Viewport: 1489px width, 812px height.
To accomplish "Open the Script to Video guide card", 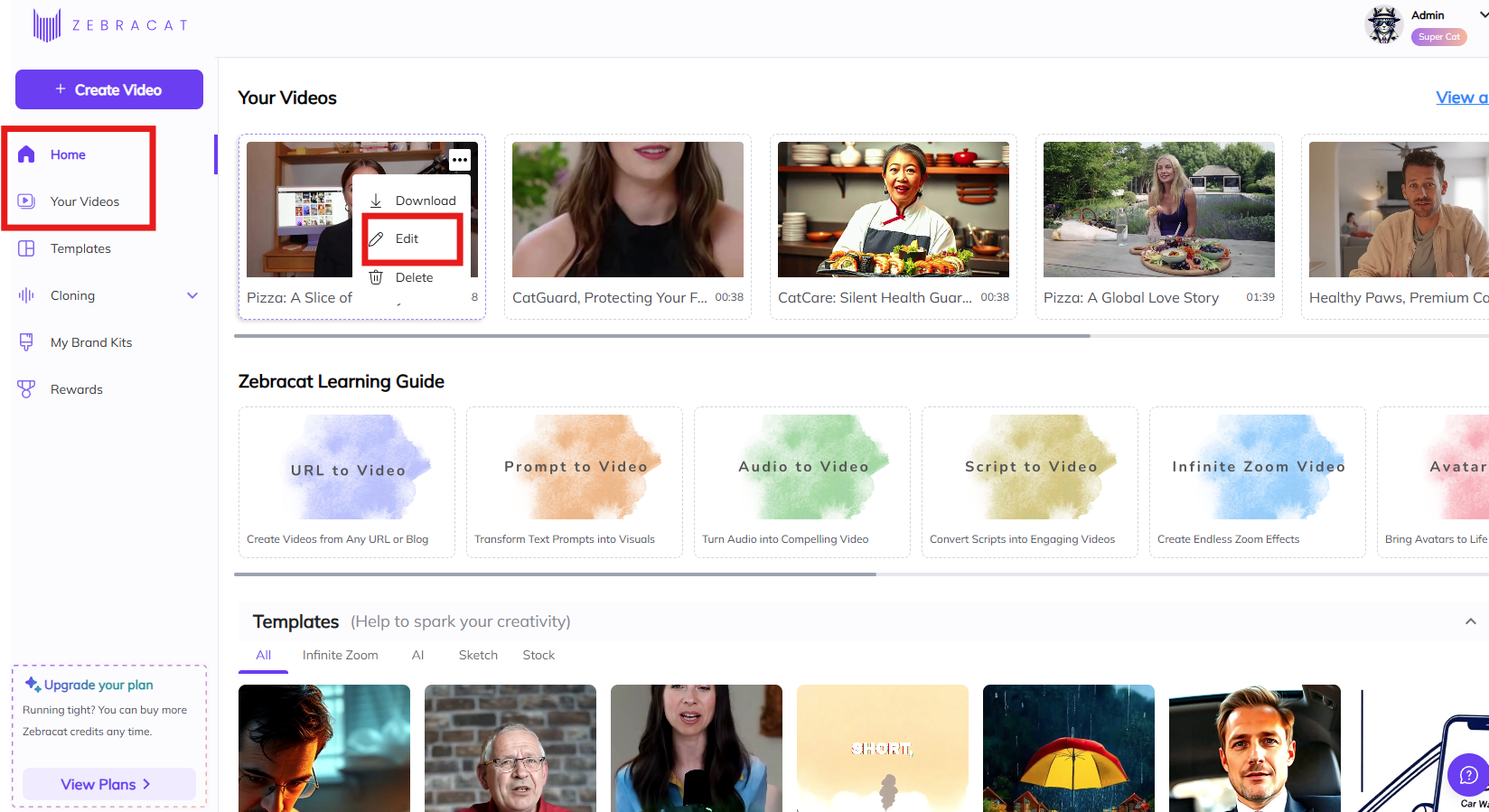I will point(1030,481).
